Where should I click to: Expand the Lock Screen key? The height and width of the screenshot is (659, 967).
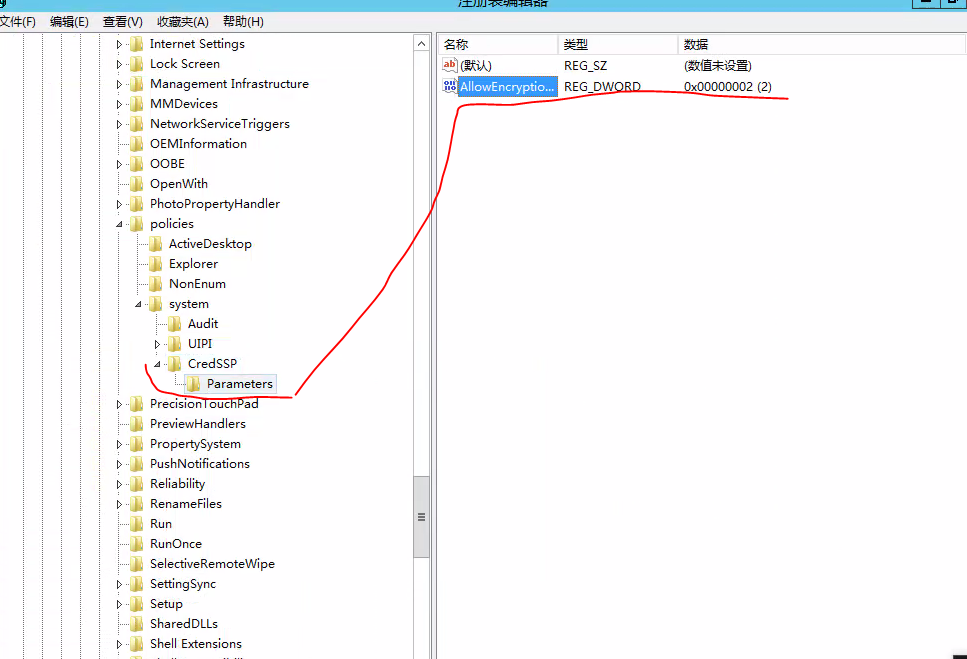[119, 64]
